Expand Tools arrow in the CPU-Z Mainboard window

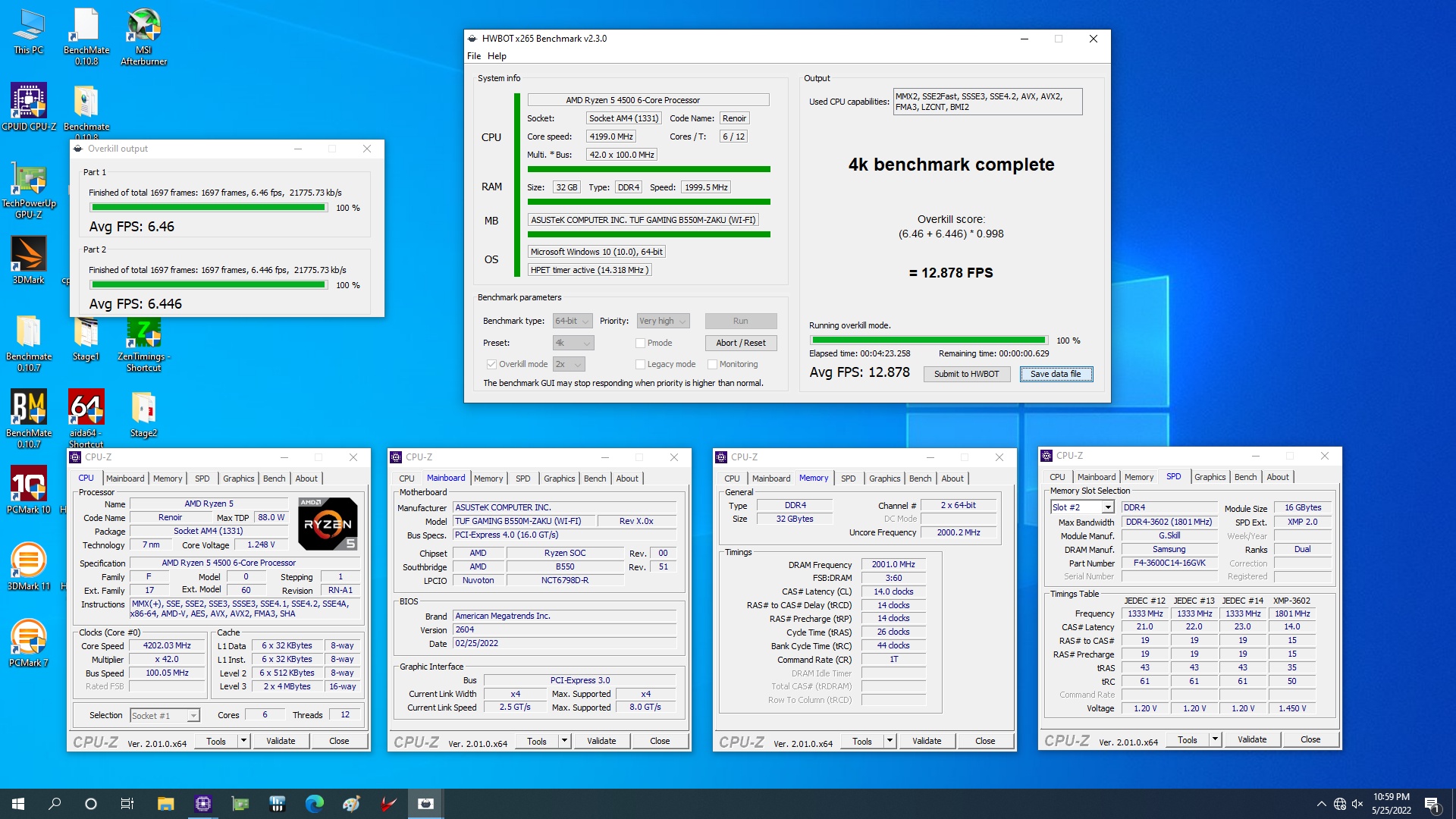[x=564, y=741]
